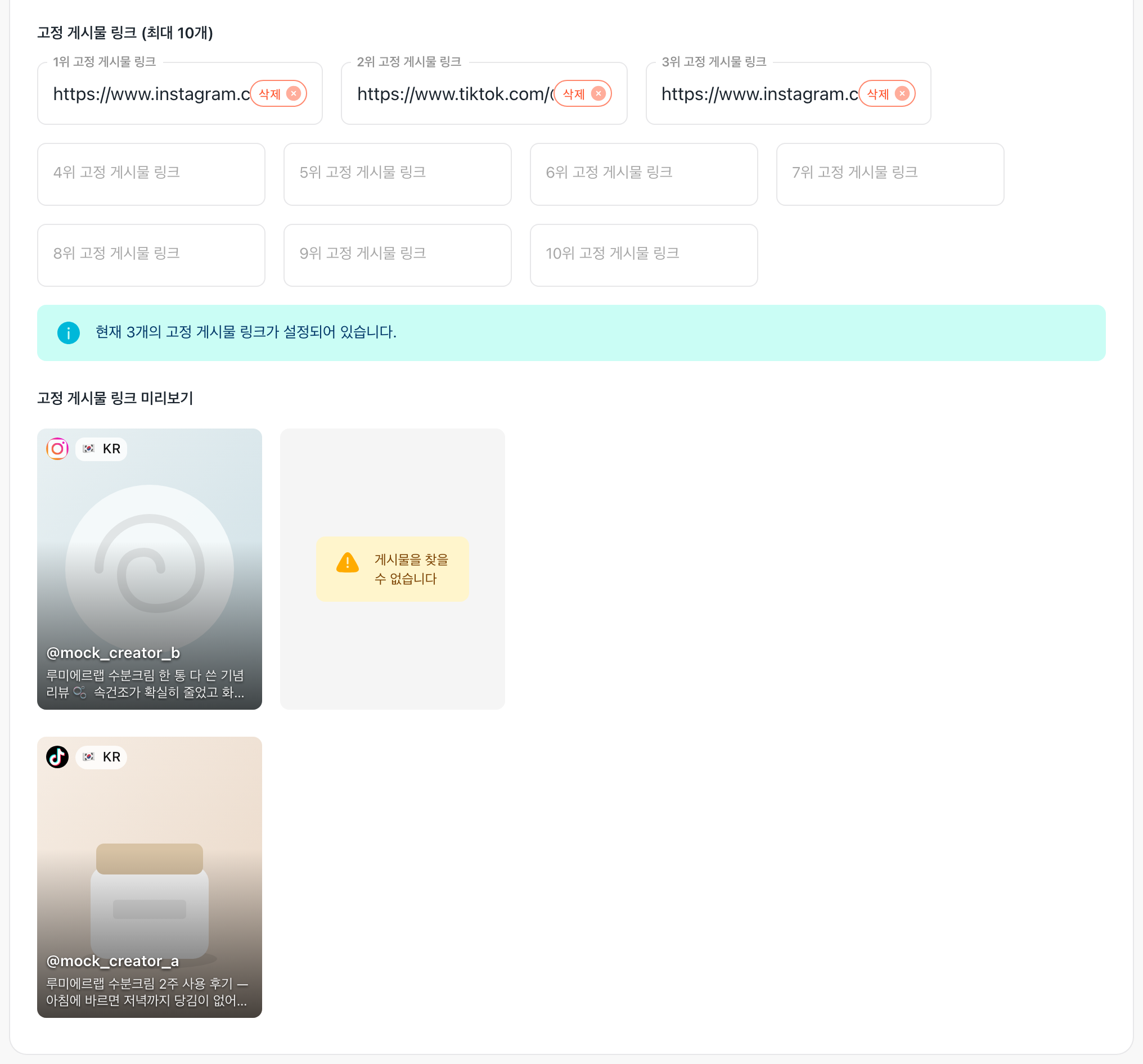Click the info icon in the teal banner
The height and width of the screenshot is (1064, 1143).
[x=69, y=333]
